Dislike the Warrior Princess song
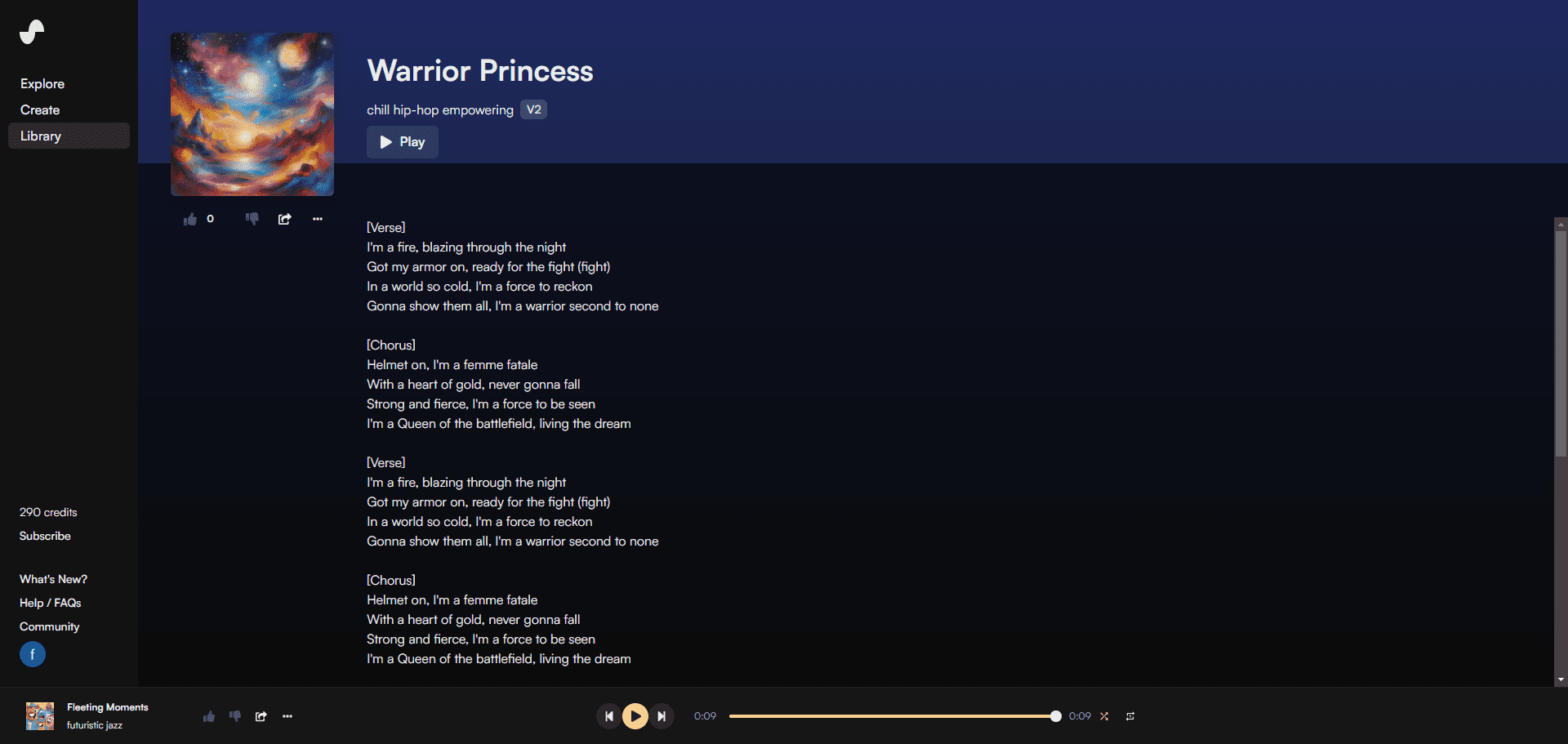Image resolution: width=1568 pixels, height=744 pixels. pos(252,219)
